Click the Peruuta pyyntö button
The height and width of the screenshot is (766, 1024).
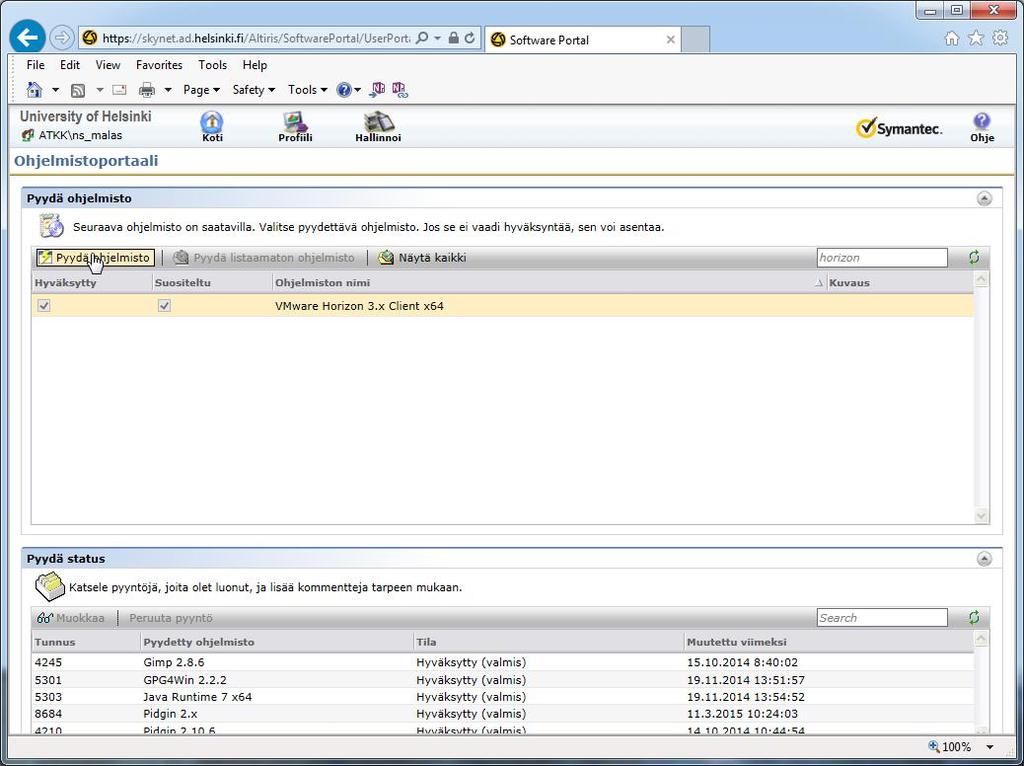(x=171, y=618)
